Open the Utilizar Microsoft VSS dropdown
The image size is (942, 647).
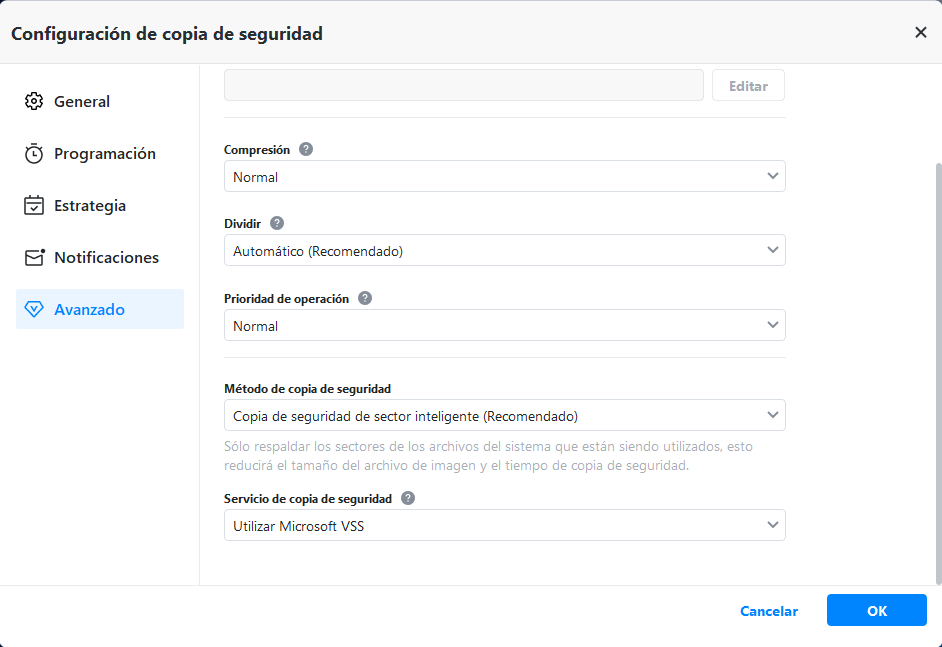504,525
